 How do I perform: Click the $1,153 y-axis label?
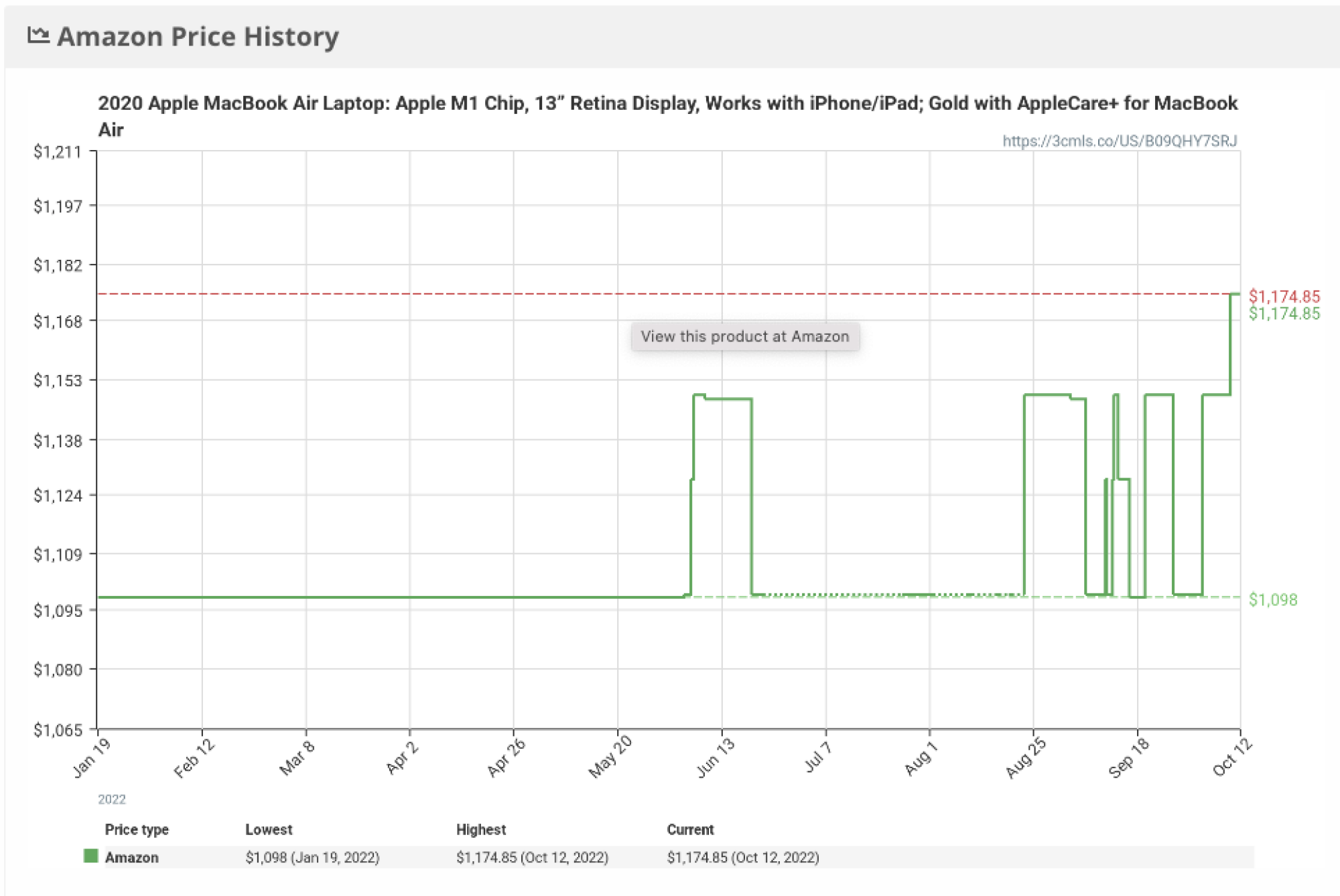[x=58, y=380]
